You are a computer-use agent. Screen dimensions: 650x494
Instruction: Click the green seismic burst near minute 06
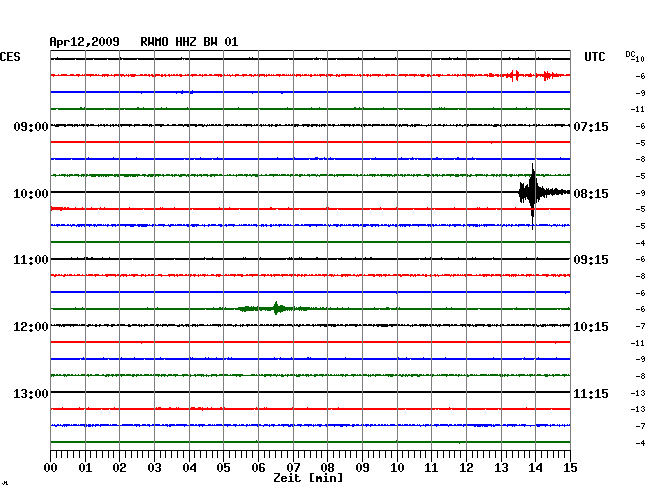tap(274, 308)
